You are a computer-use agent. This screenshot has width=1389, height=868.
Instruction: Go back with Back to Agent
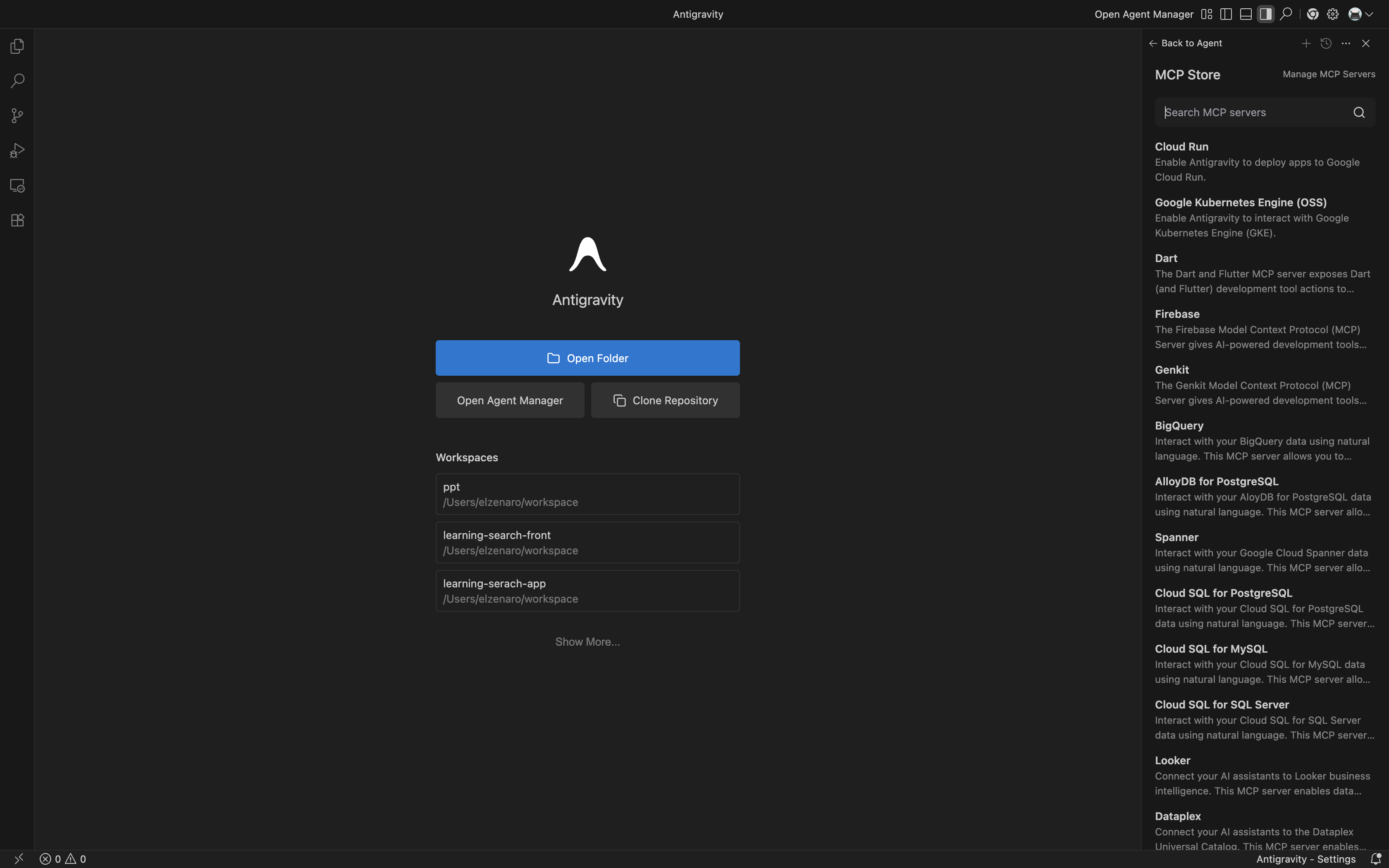(x=1186, y=43)
